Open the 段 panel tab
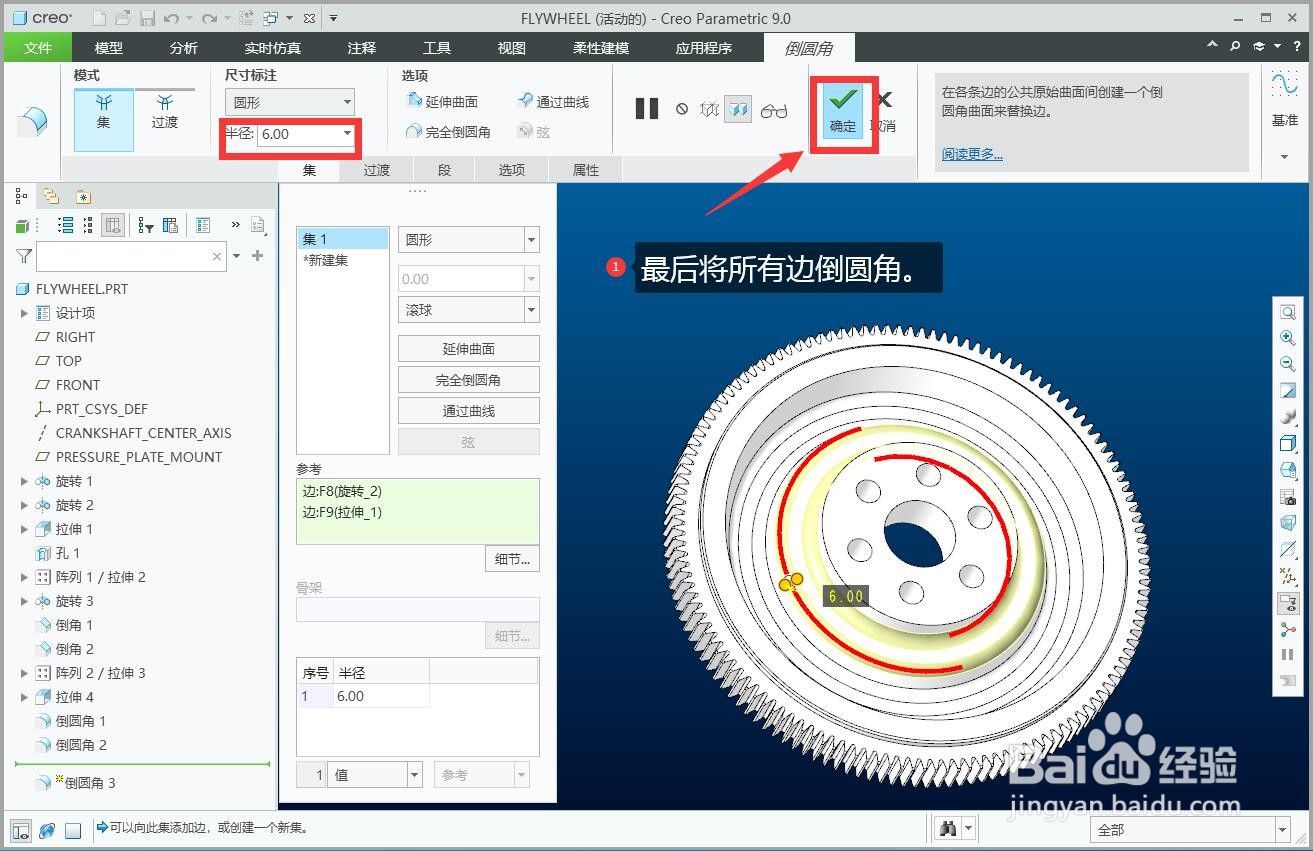Image resolution: width=1313 pixels, height=851 pixels. 445,170
